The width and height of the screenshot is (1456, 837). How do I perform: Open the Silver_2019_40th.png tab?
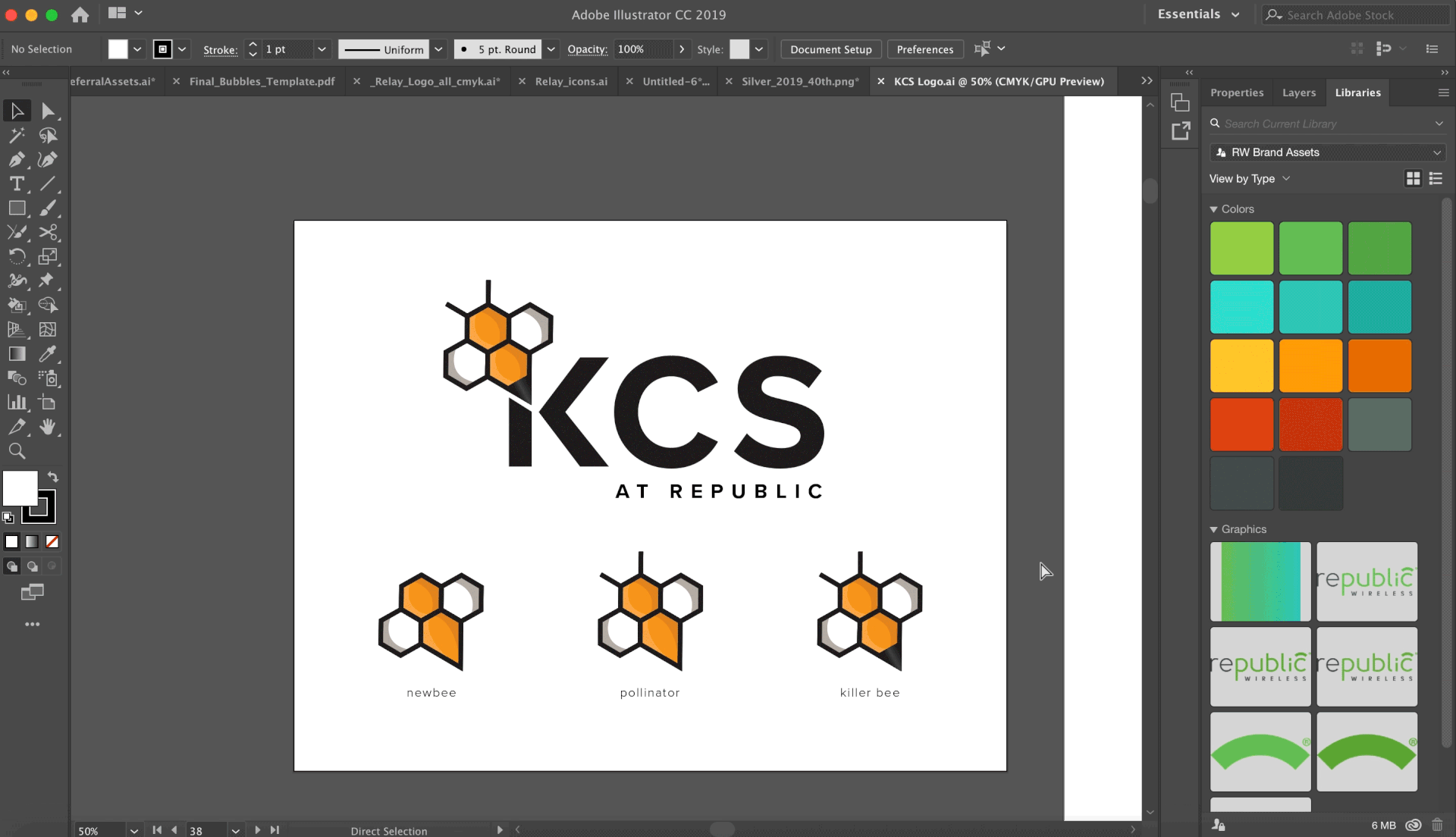pyautogui.click(x=800, y=81)
